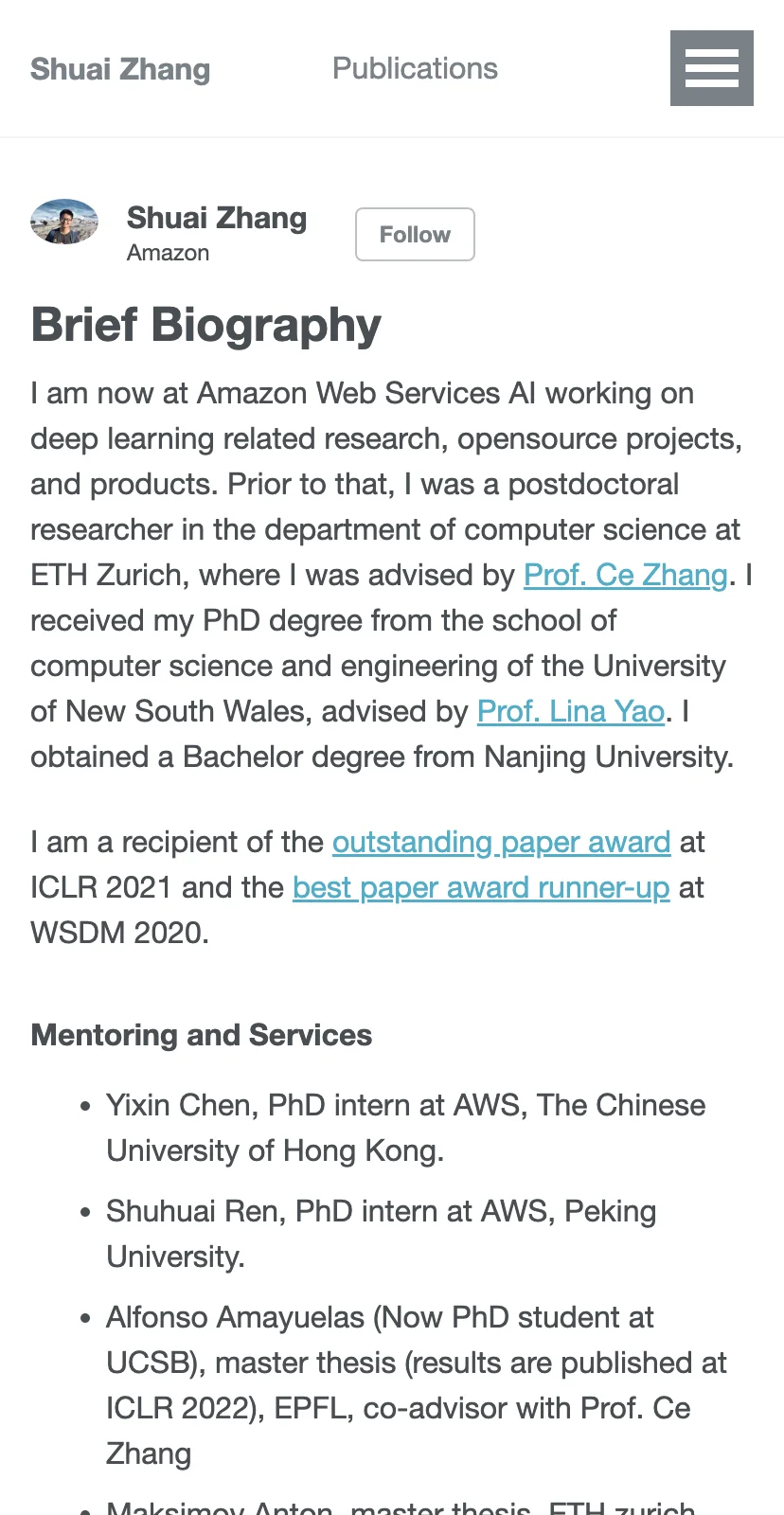The image size is (784, 1515).
Task: Select the Yixin Chen list entry
Action: pyautogui.click(x=406, y=1128)
